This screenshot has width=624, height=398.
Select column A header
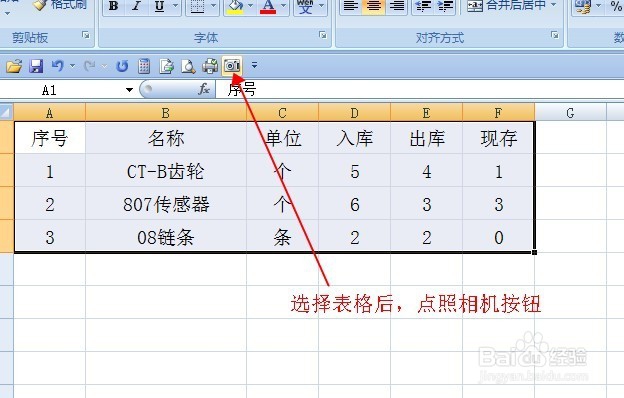pos(49,113)
